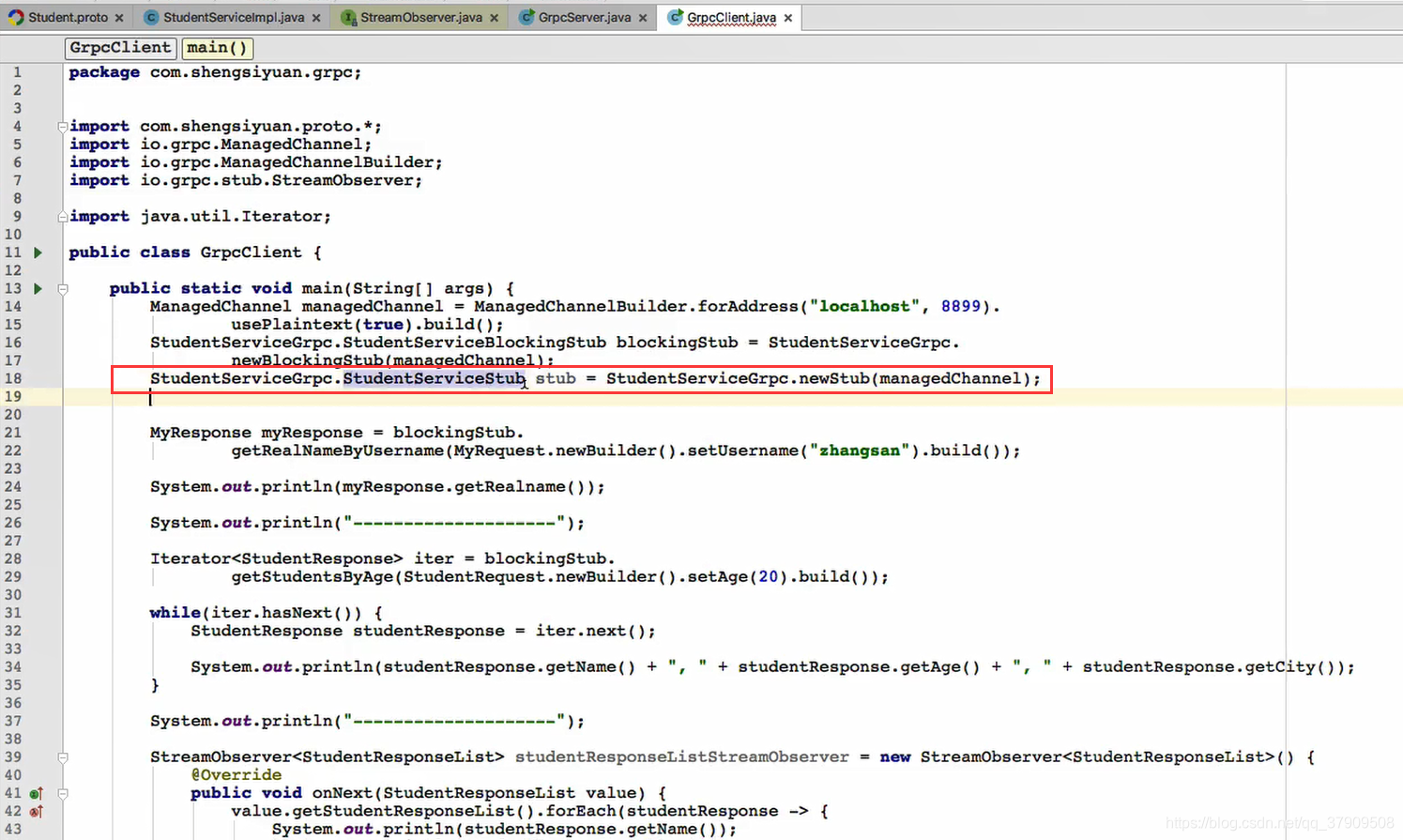
Task: Click the public class GrpcClient declaration
Action: point(195,252)
